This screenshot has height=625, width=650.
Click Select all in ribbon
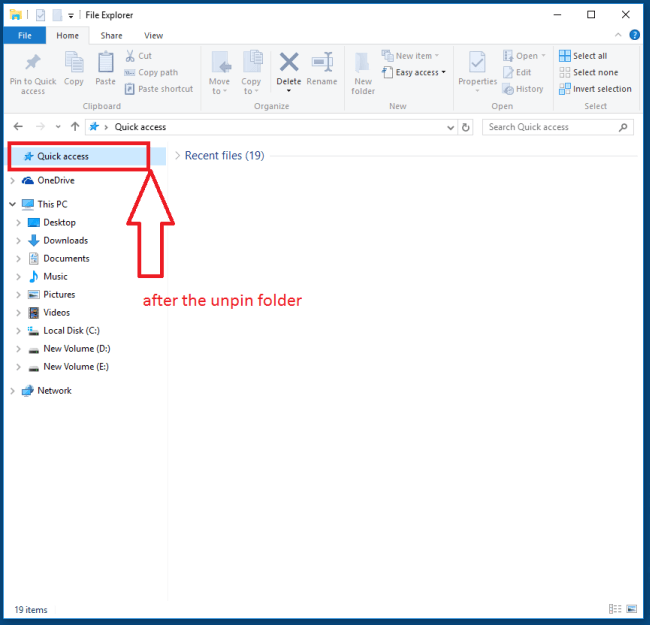(x=583, y=56)
